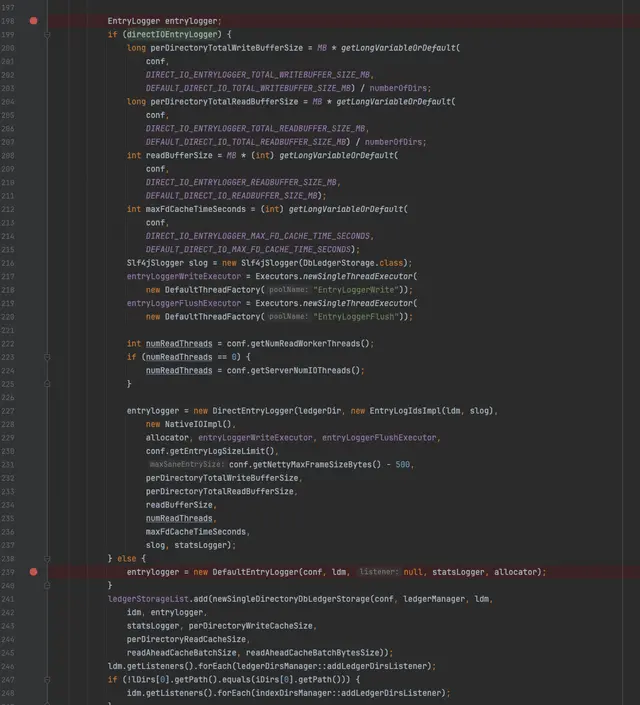Click 'allocator' argument on line 229

[167, 438]
